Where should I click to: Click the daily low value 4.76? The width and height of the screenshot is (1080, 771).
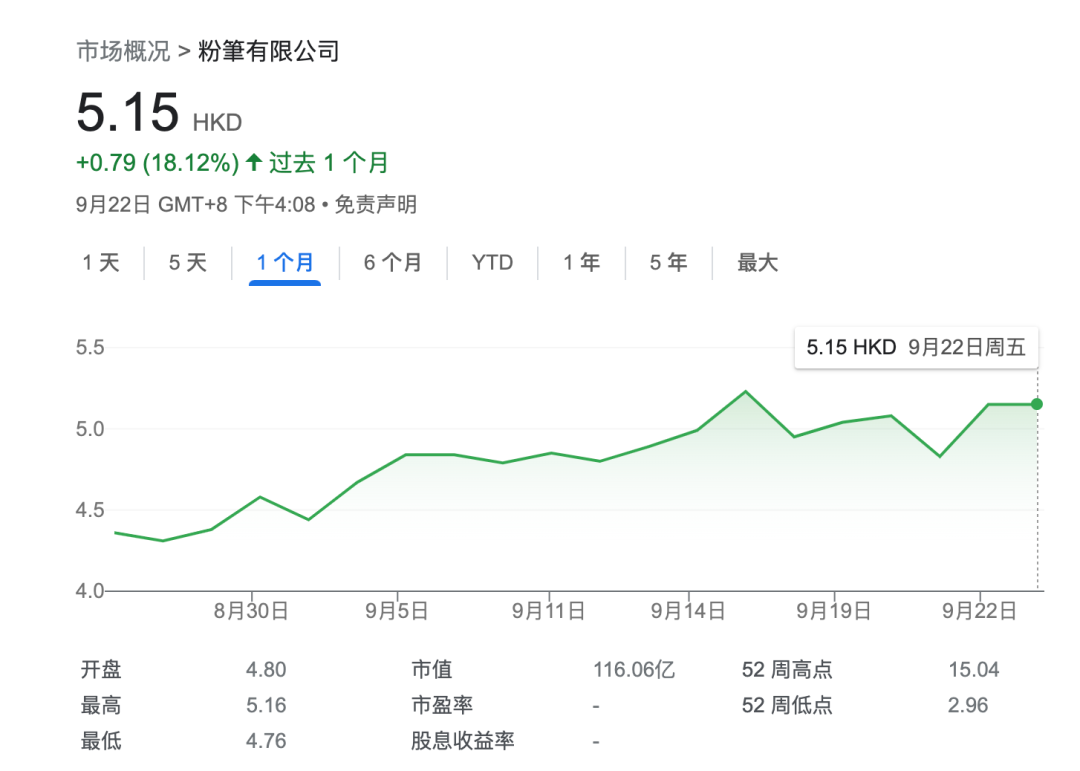tap(266, 741)
